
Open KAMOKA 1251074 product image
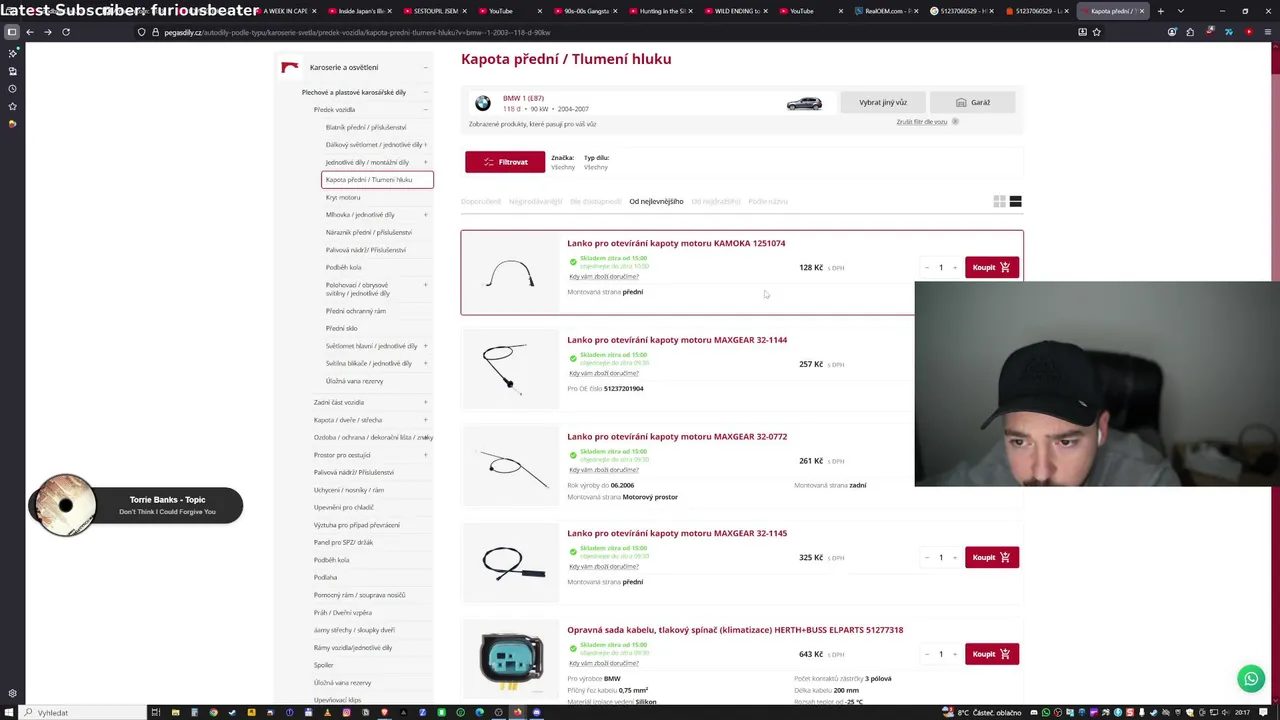coord(510,272)
